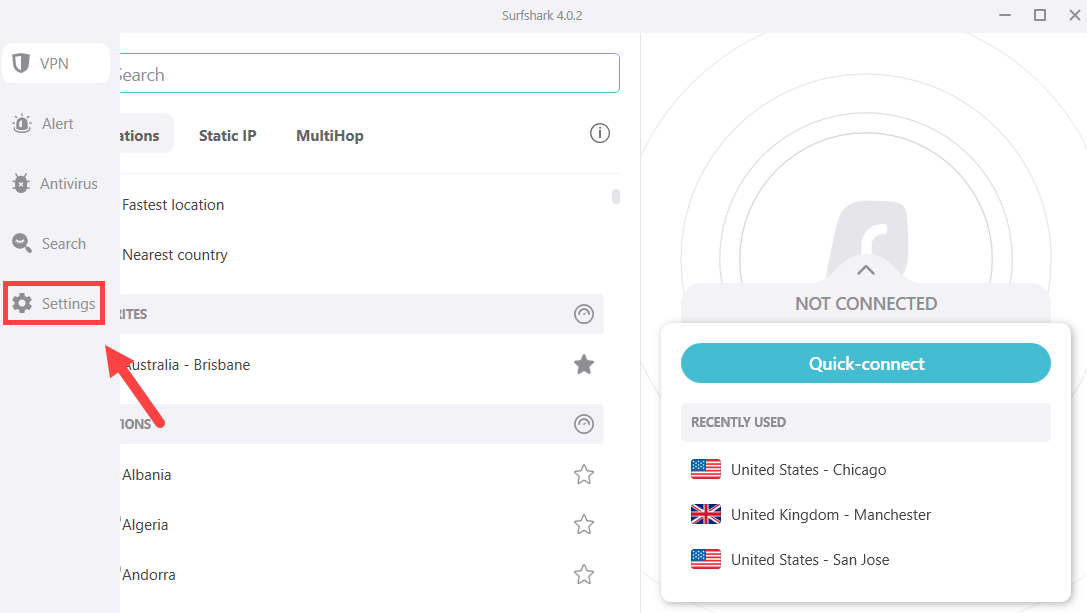Image resolution: width=1087 pixels, height=613 pixels.
Task: Click the locations list scrollbar
Action: click(616, 197)
